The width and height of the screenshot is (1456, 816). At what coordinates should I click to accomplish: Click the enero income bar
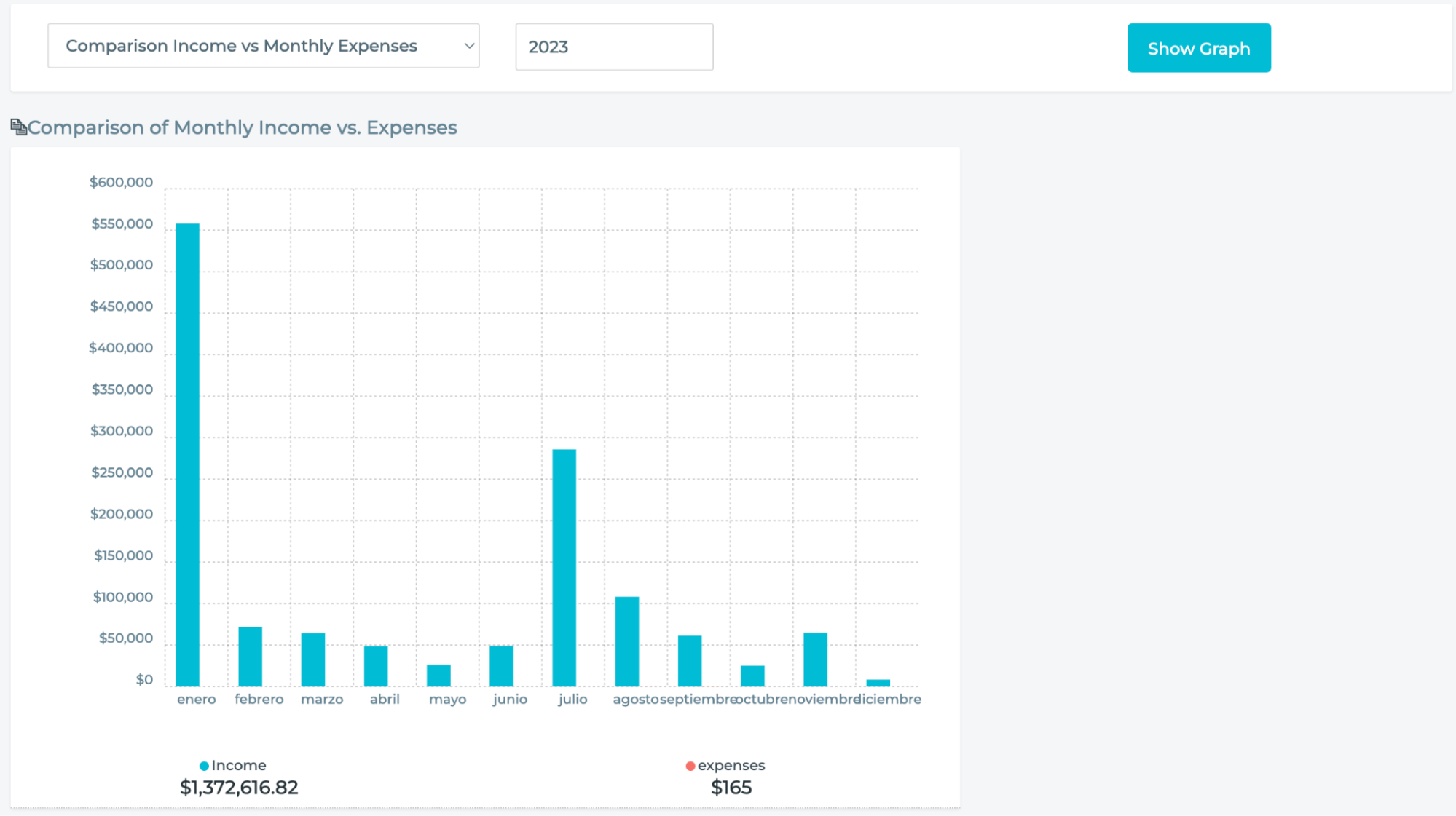pyautogui.click(x=187, y=455)
